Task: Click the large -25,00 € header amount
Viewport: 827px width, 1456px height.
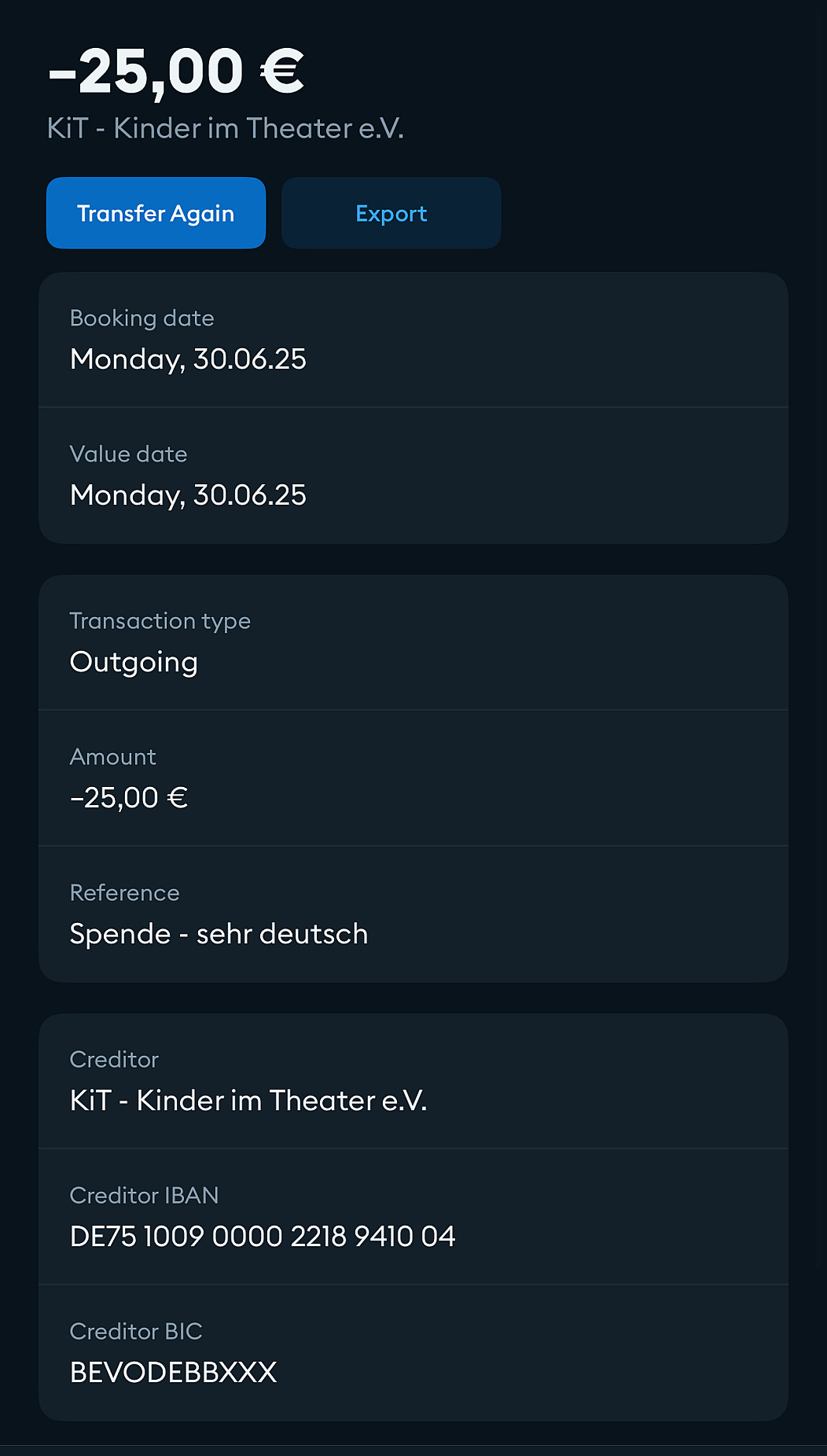Action: [176, 72]
